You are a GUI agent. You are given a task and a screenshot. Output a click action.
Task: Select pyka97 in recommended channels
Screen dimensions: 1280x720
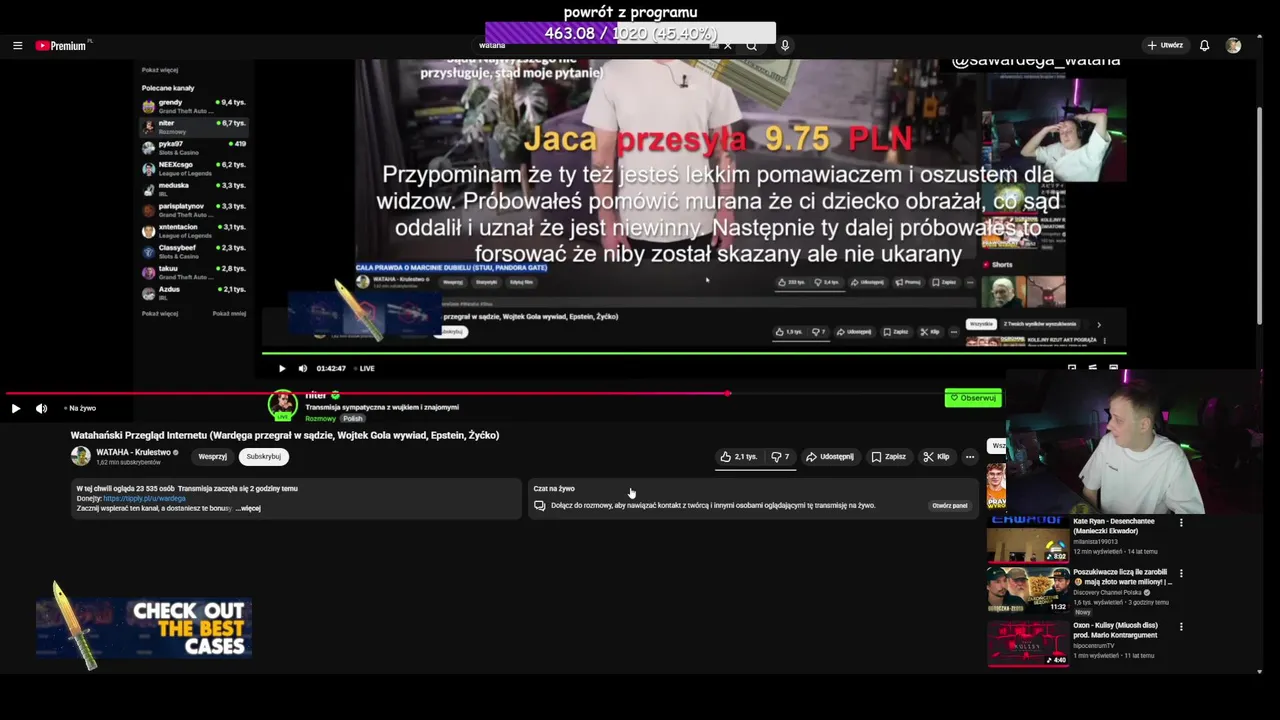coord(194,148)
